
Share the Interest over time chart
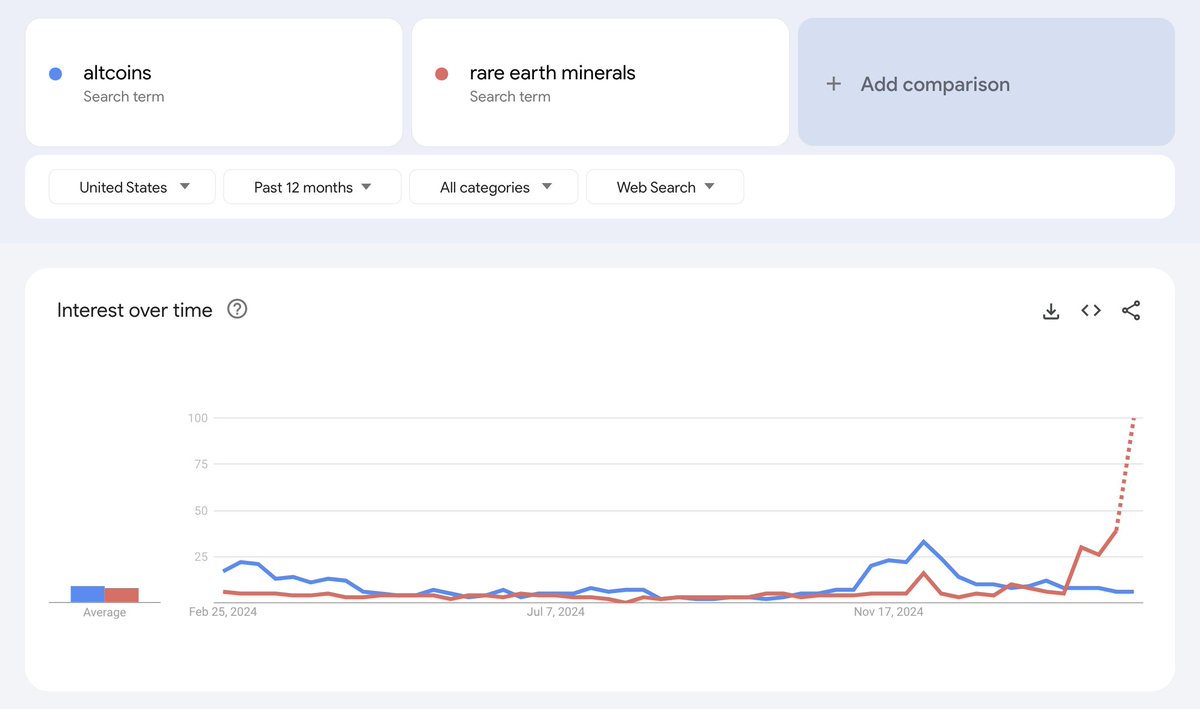pyautogui.click(x=1131, y=311)
